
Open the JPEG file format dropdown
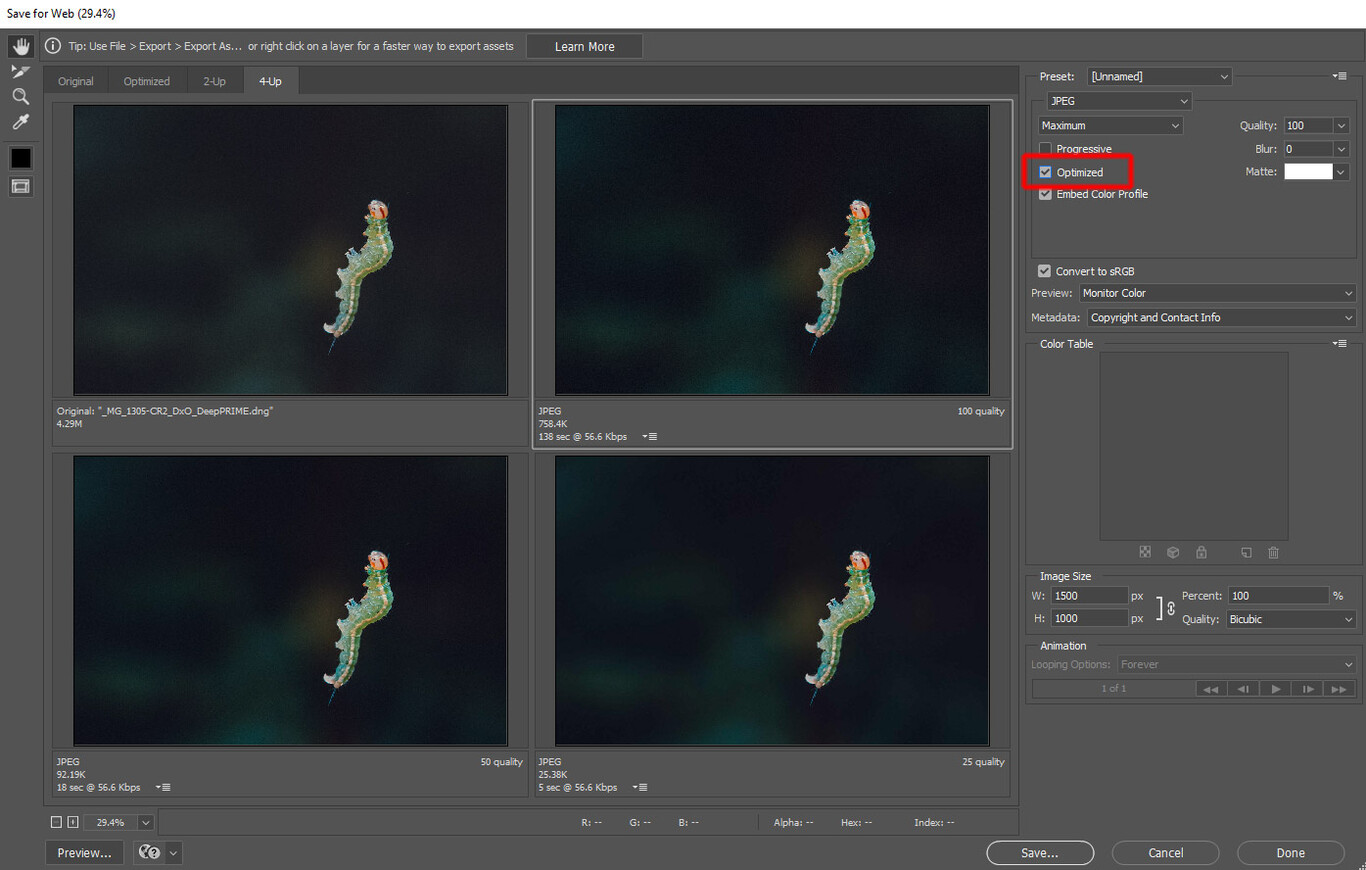click(x=1119, y=101)
